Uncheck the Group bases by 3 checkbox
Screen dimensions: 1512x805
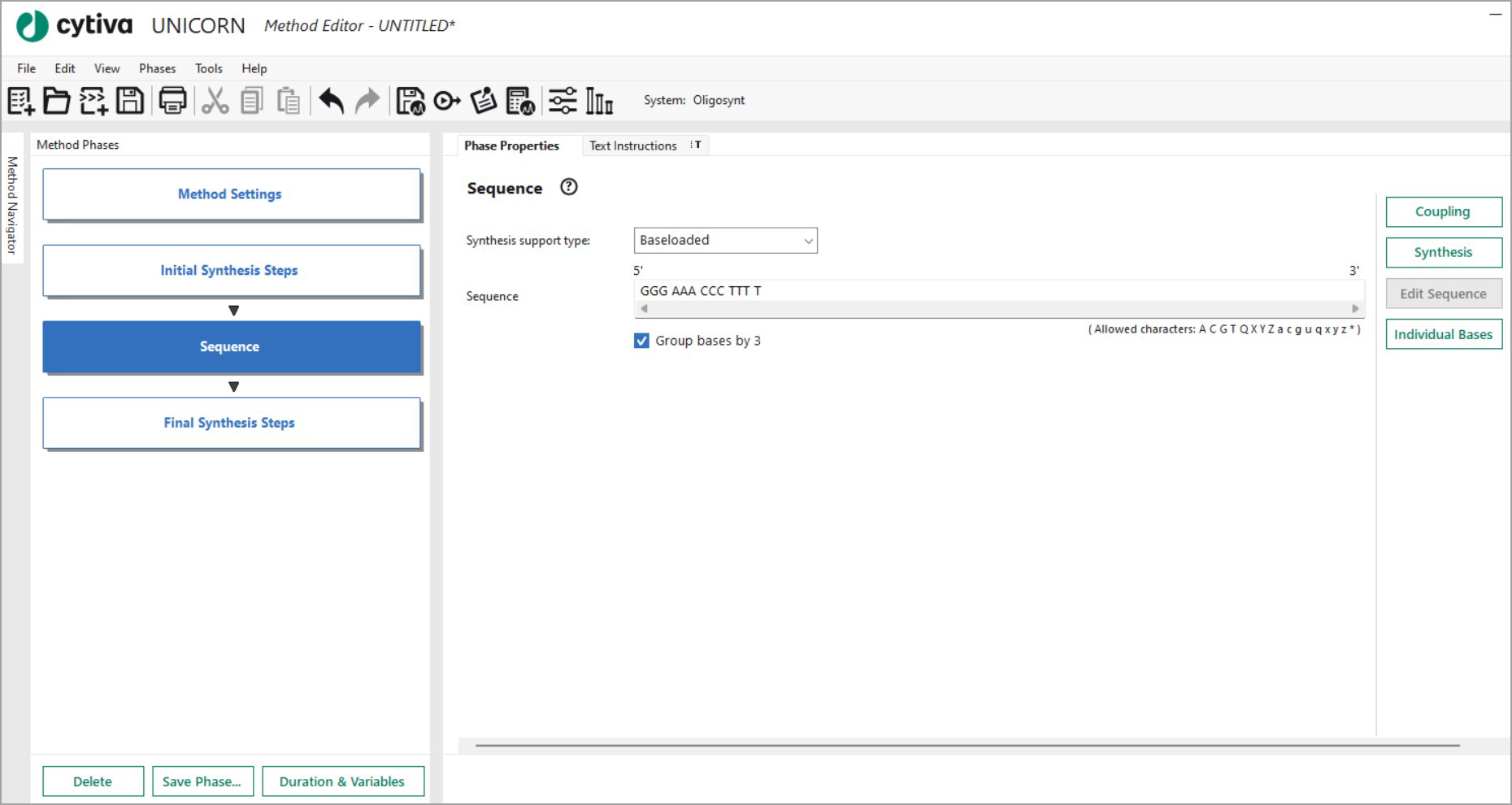click(x=641, y=341)
